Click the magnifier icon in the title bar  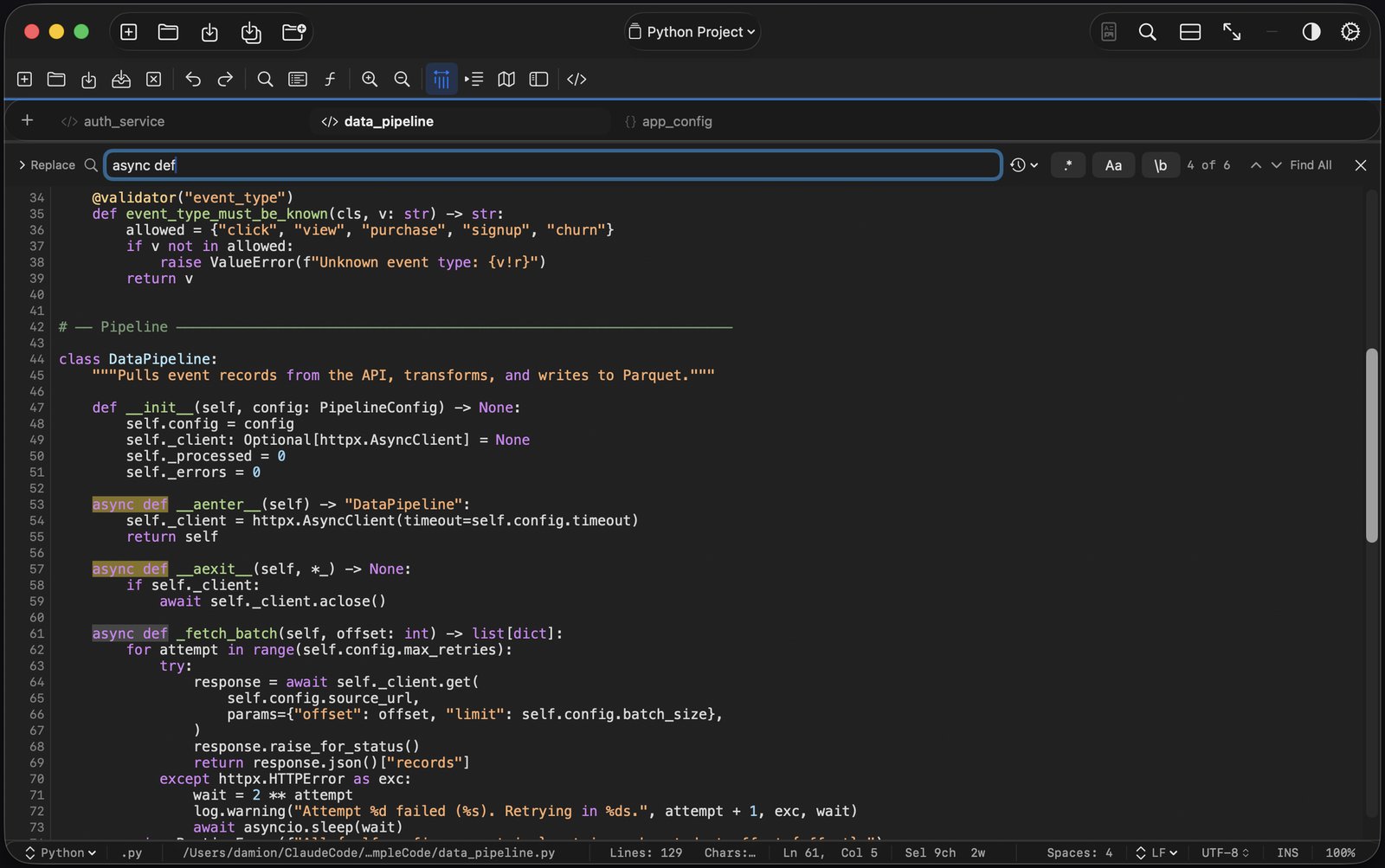tap(1148, 32)
